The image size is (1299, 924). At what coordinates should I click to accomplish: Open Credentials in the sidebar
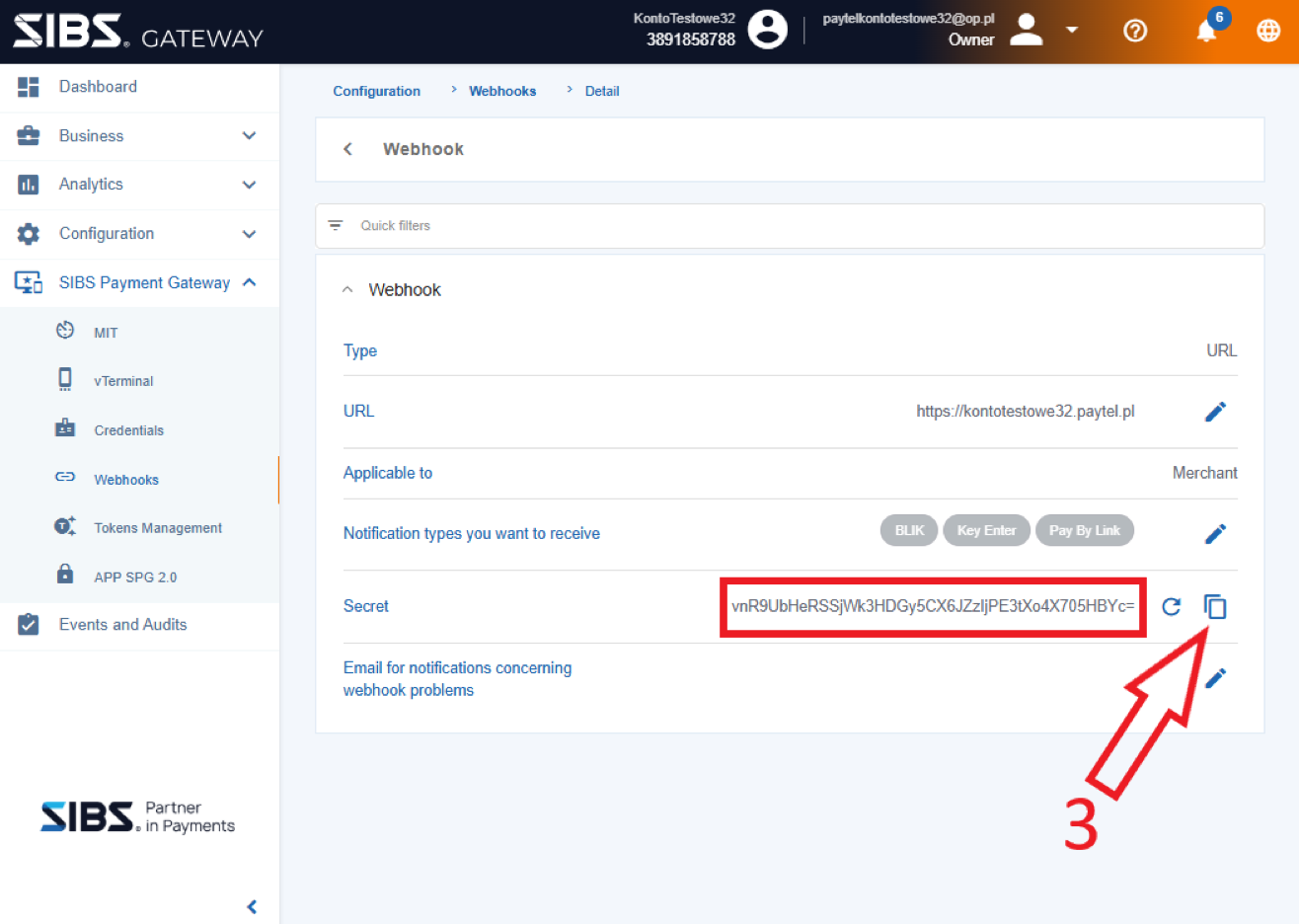pos(128,430)
